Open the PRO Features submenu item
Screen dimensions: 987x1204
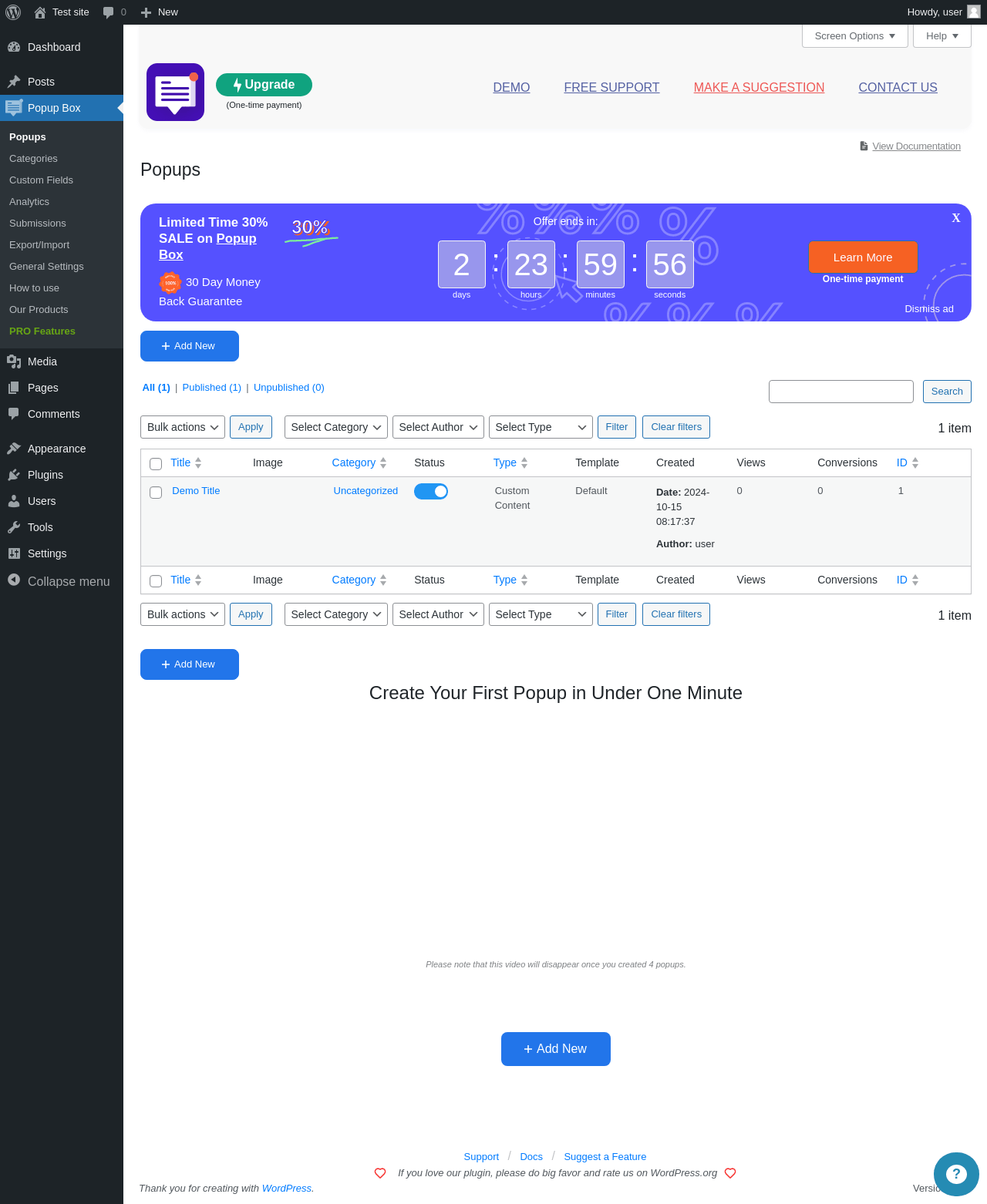[x=42, y=331]
